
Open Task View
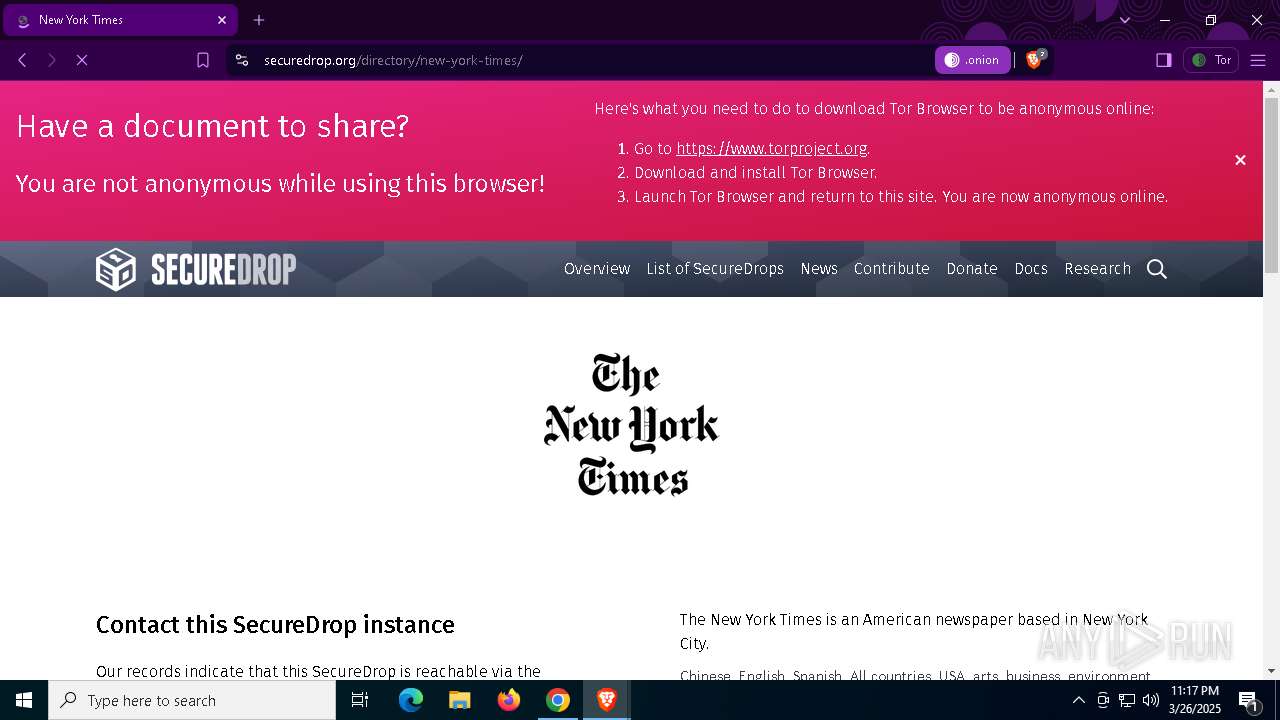coord(360,700)
